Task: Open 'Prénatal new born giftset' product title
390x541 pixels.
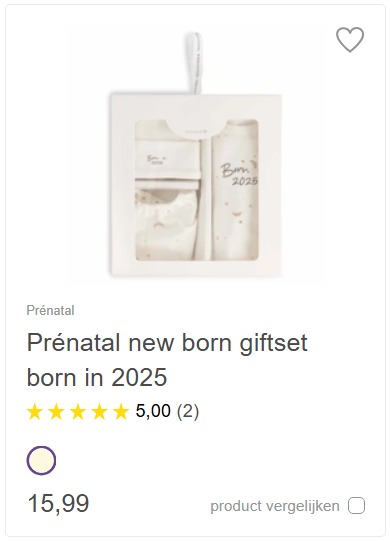Action: point(167,343)
